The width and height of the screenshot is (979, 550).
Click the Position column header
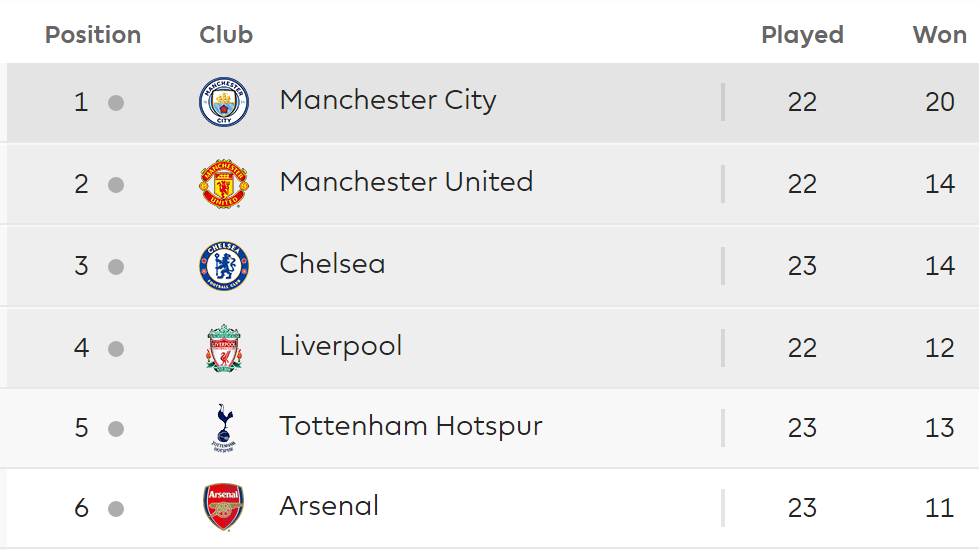pyautogui.click(x=93, y=35)
